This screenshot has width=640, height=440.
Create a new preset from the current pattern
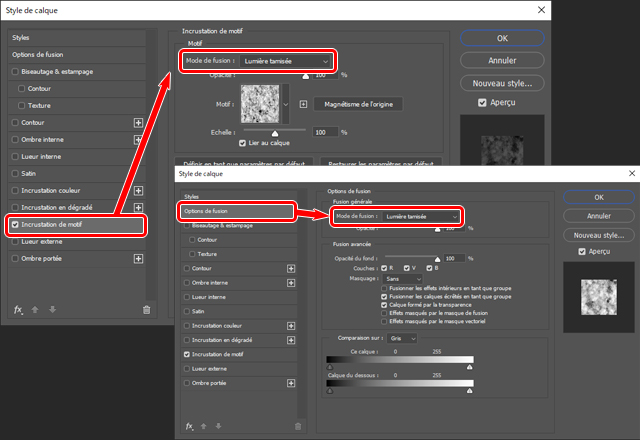click(x=304, y=104)
